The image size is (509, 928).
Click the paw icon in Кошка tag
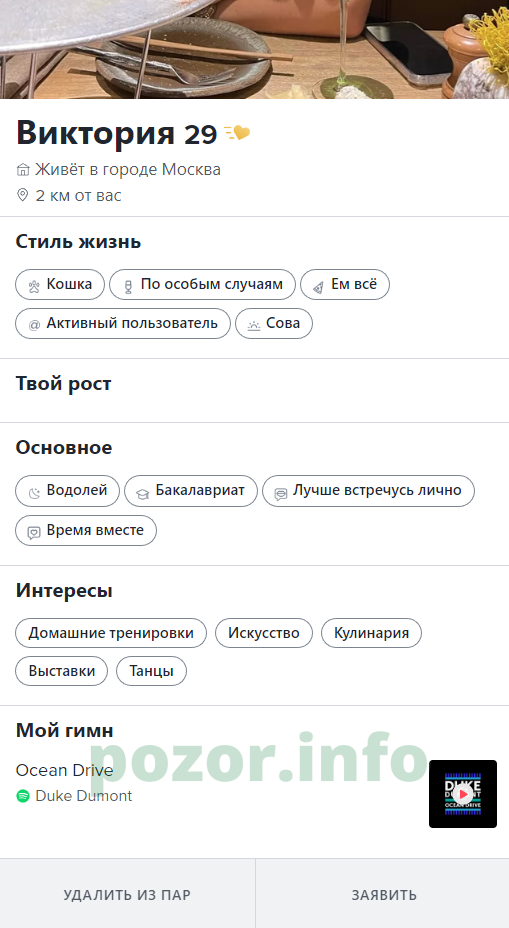tap(34, 287)
